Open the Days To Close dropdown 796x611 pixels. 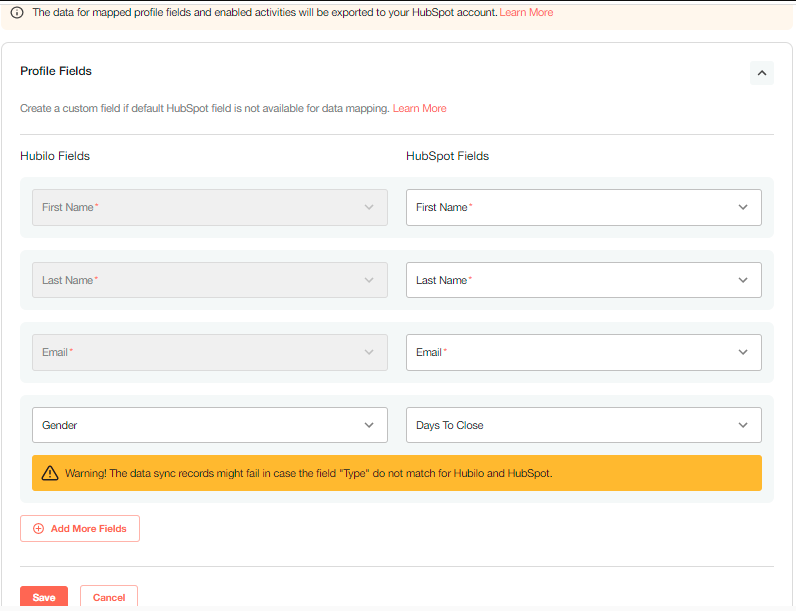point(584,425)
